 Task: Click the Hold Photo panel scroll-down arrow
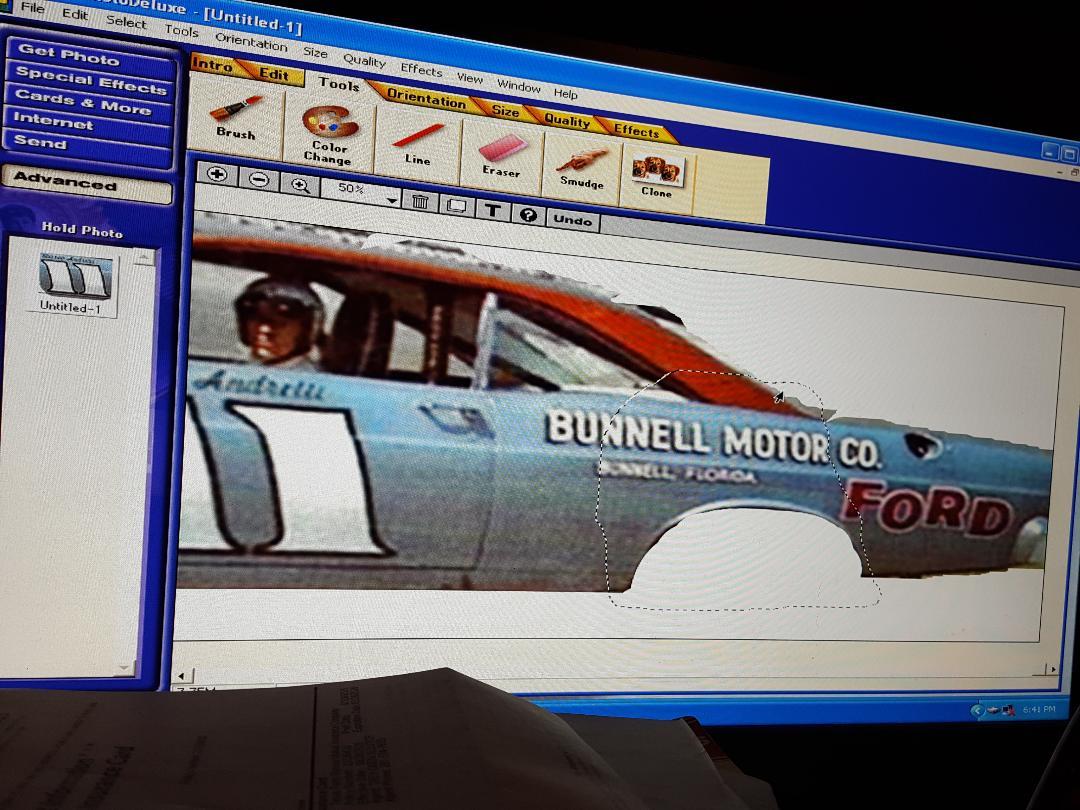coord(126,667)
